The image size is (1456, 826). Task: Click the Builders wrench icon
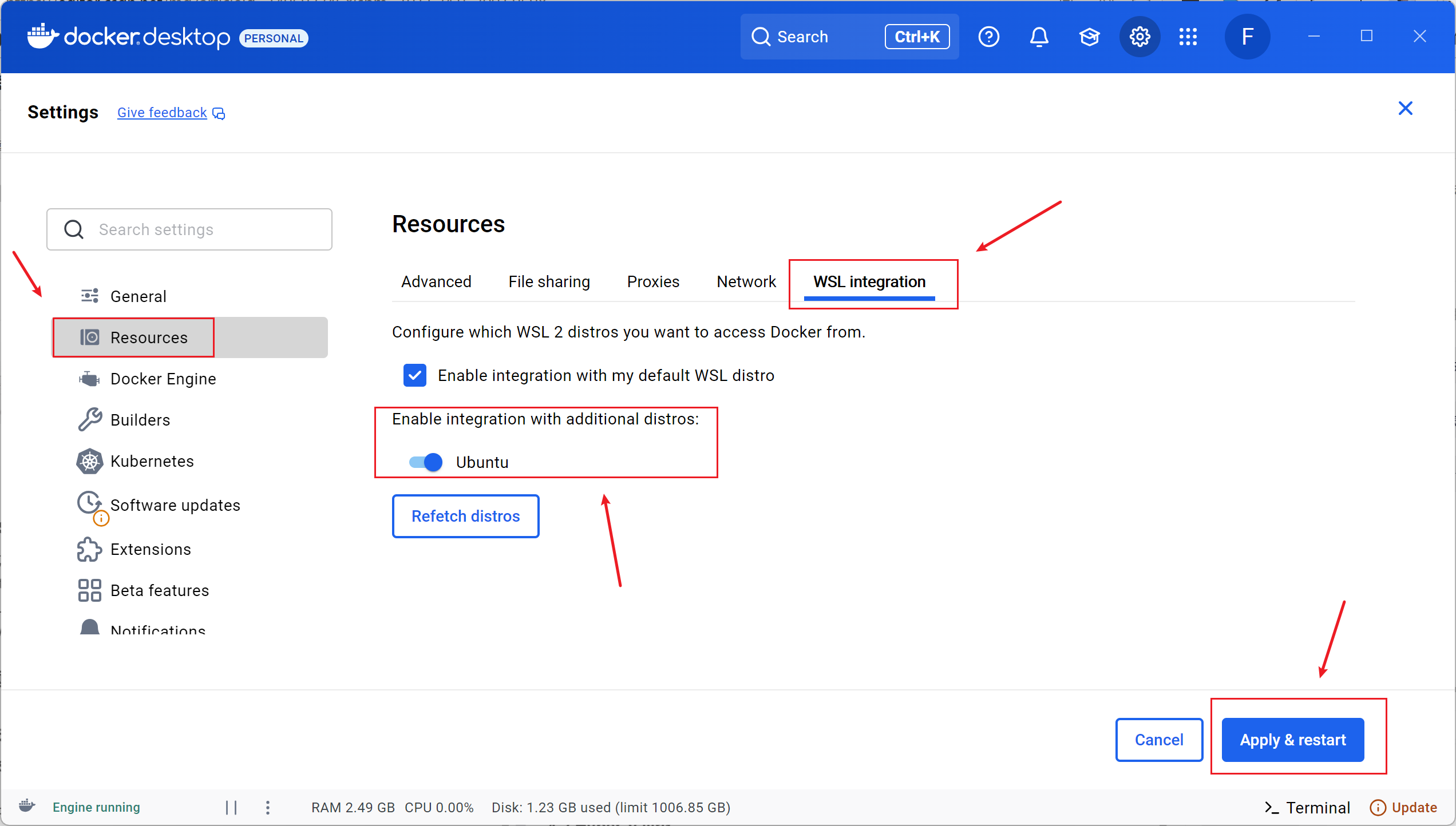coord(90,419)
